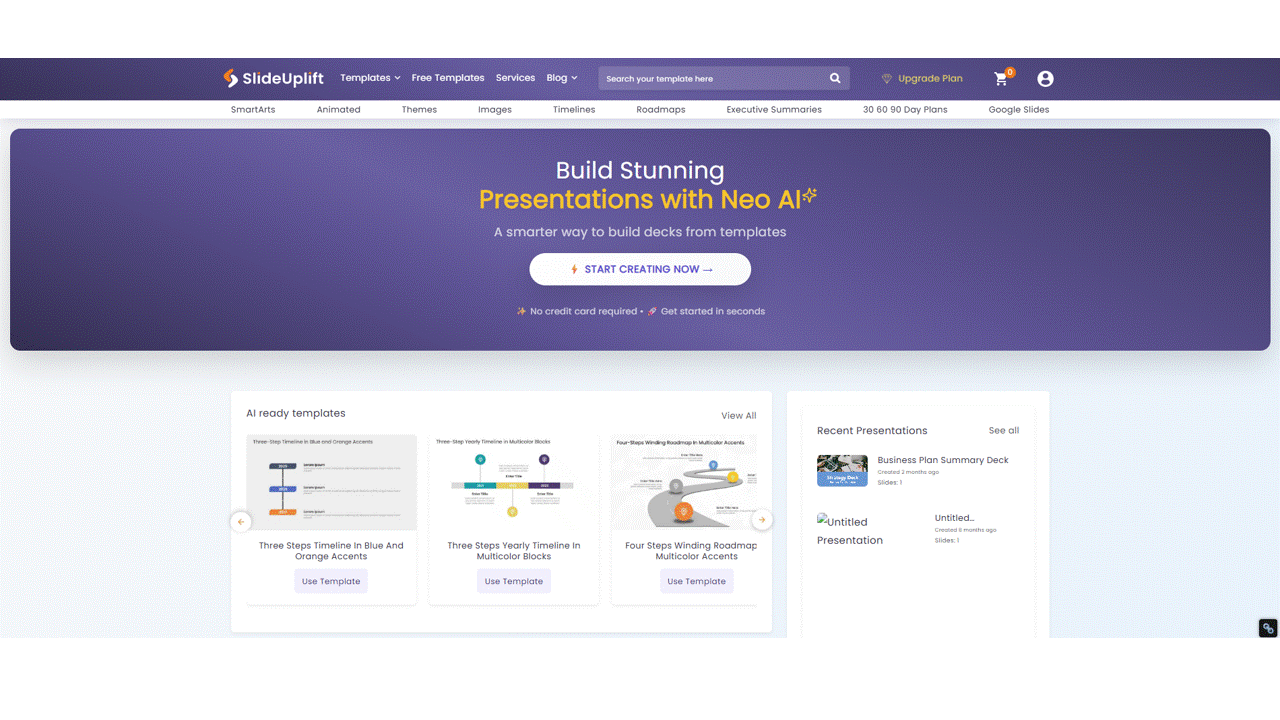Open the Four-Steps Winding Roadmap thumbnail
This screenshot has width=1280, height=720.
pyautogui.click(x=684, y=482)
